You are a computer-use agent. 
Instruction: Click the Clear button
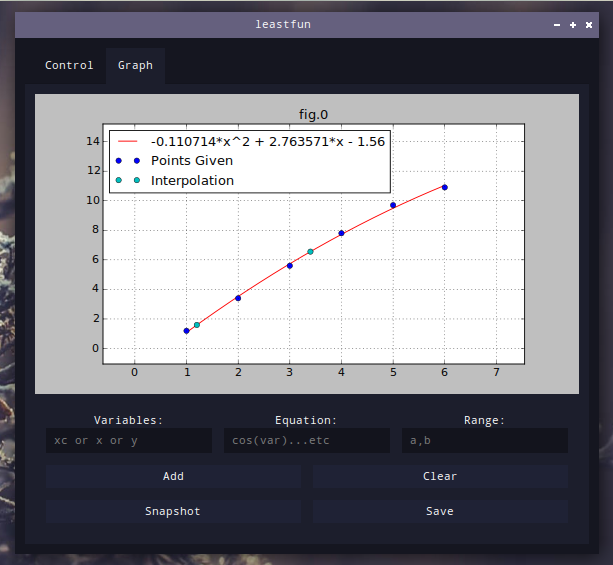(440, 476)
